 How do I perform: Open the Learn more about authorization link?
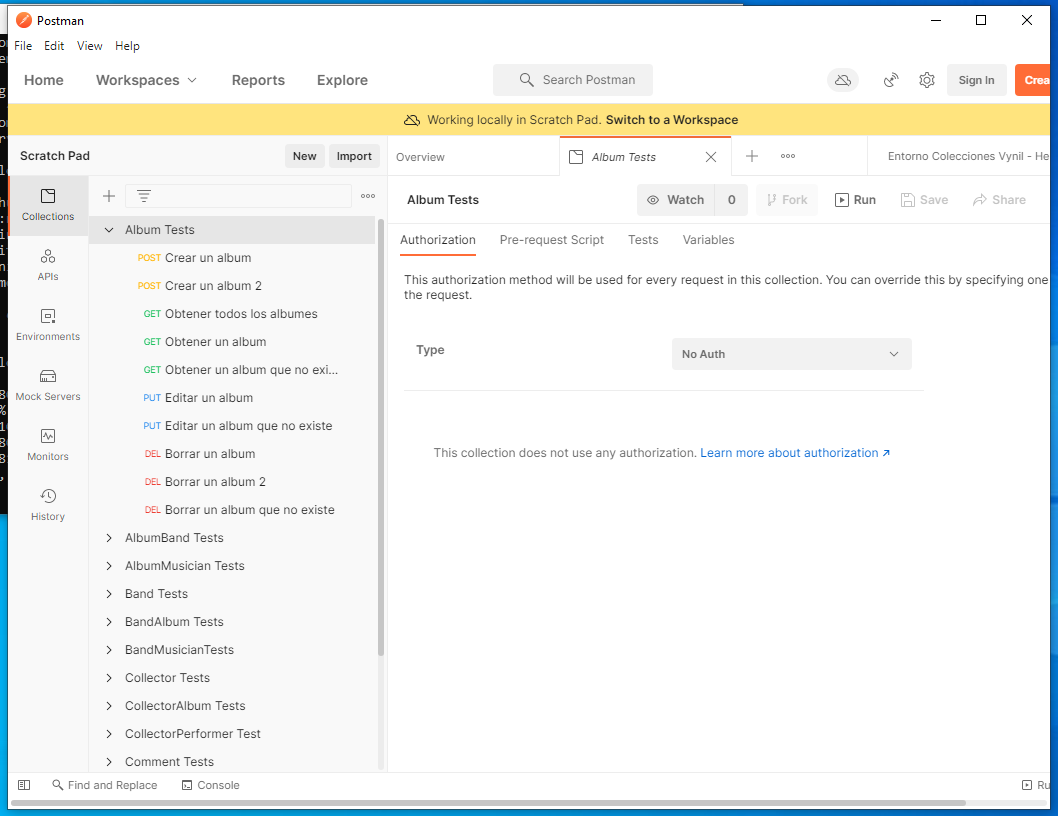(x=795, y=453)
